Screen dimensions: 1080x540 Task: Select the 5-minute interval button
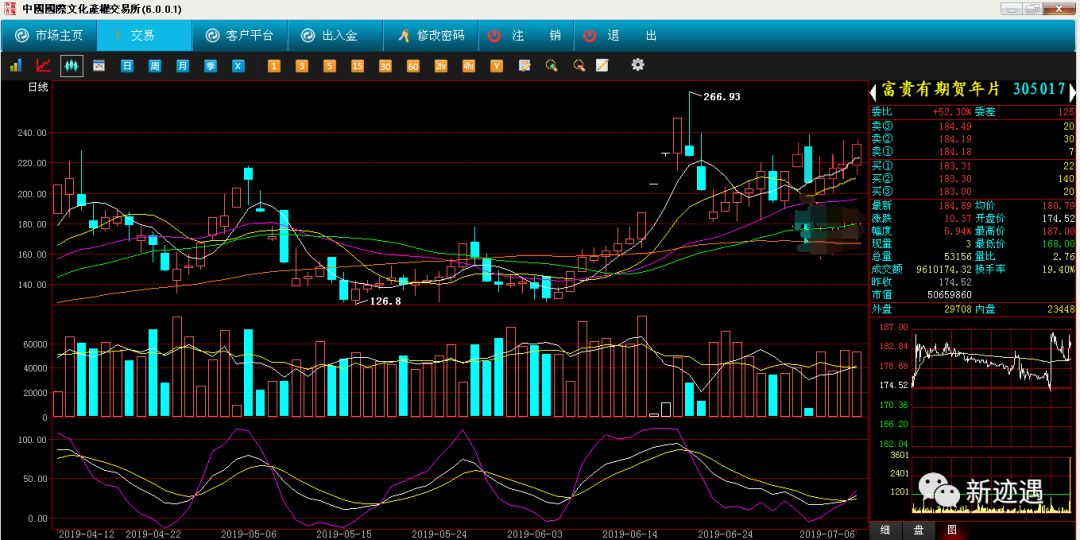click(329, 66)
